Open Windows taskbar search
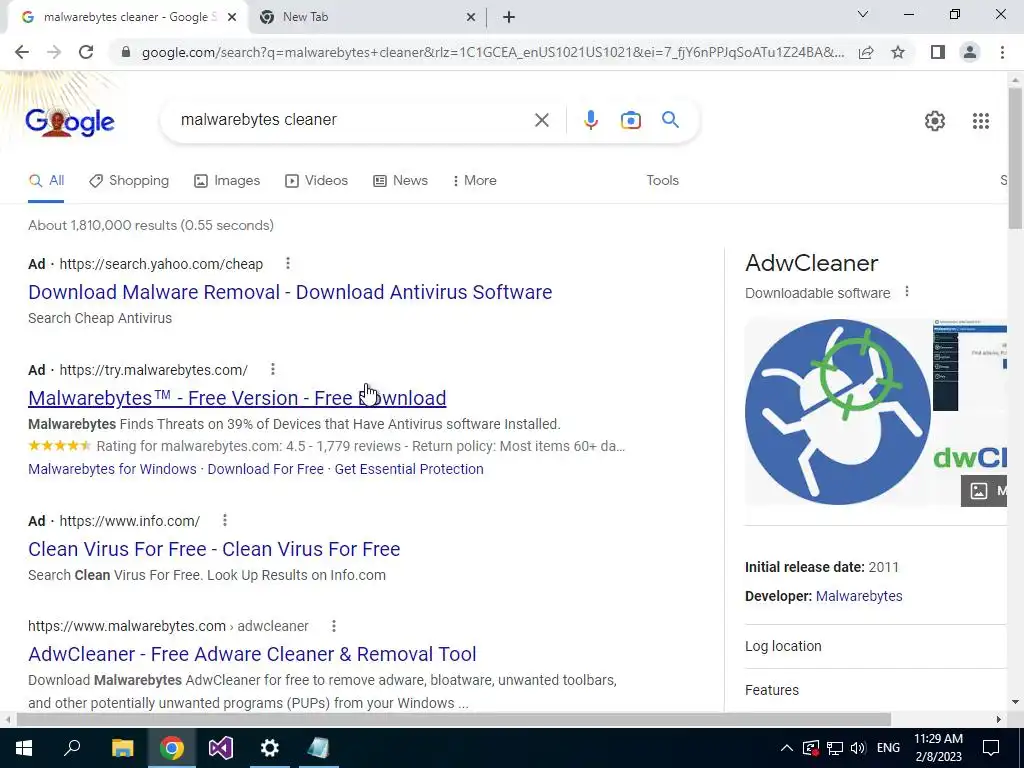Image resolution: width=1024 pixels, height=768 pixels. (72, 748)
